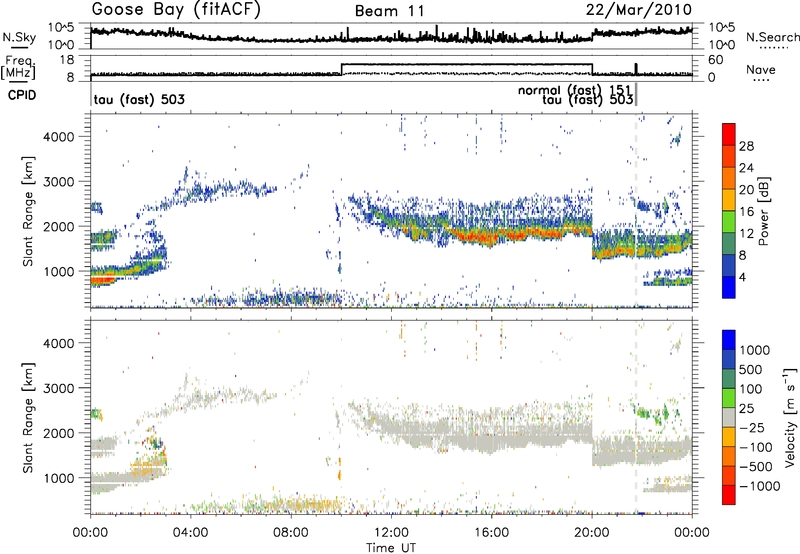Click the 'Time UT' axis title
Screen dimensions: 800x554
[x=391, y=548]
